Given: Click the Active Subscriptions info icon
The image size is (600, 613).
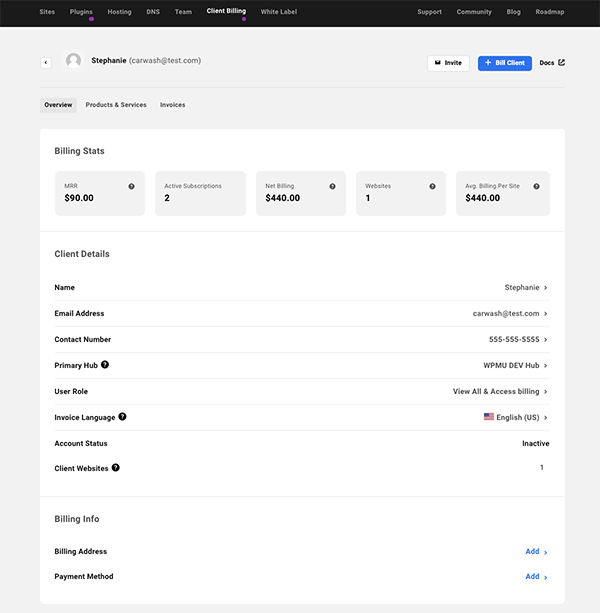Looking at the screenshot, I should point(231,186).
